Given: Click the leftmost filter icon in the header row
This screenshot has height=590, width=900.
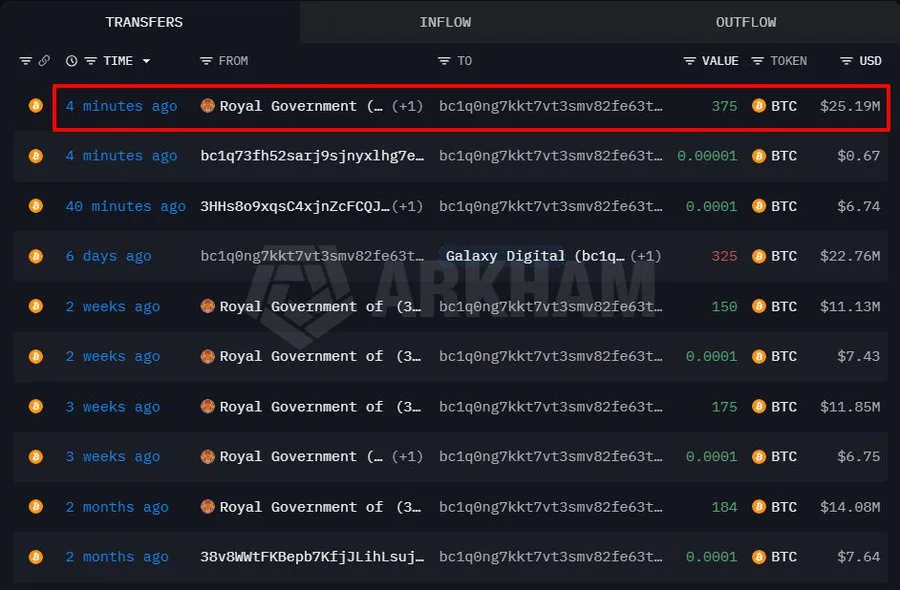Looking at the screenshot, I should pos(24,60).
